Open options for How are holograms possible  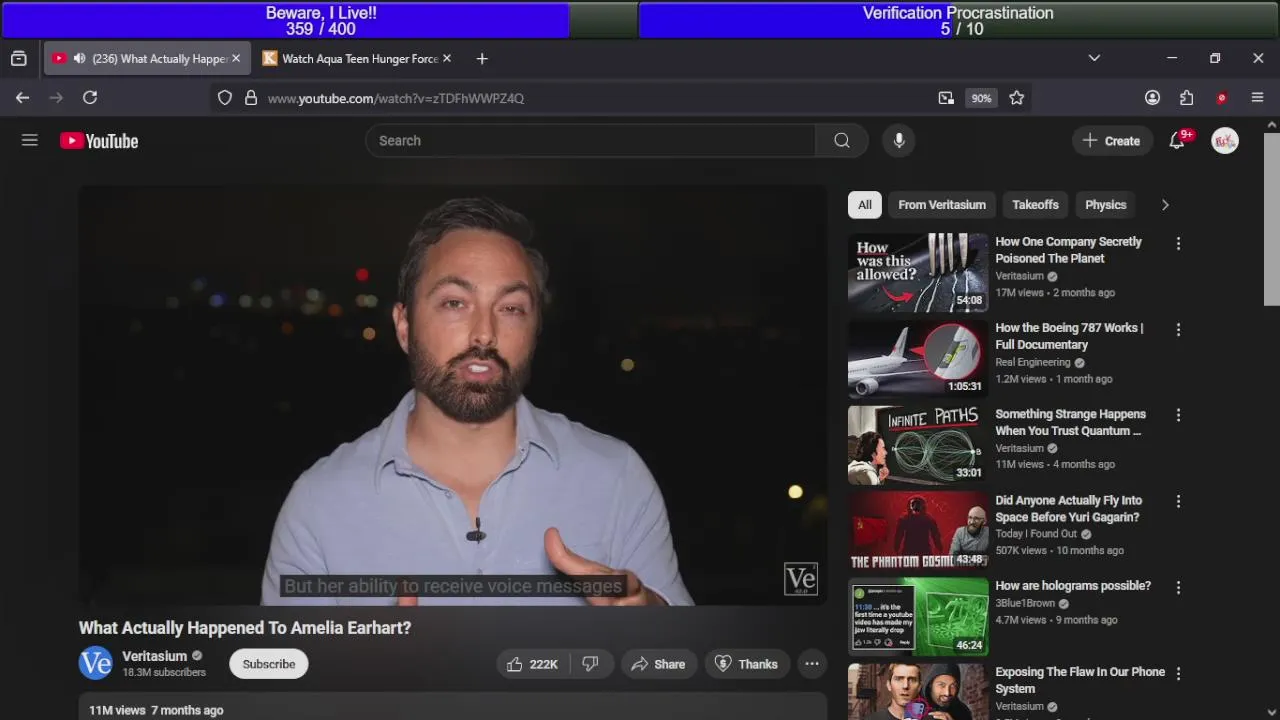point(1178,587)
